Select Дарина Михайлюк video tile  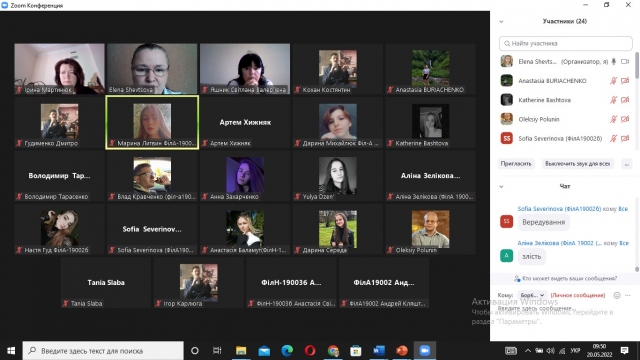pyautogui.click(x=338, y=122)
